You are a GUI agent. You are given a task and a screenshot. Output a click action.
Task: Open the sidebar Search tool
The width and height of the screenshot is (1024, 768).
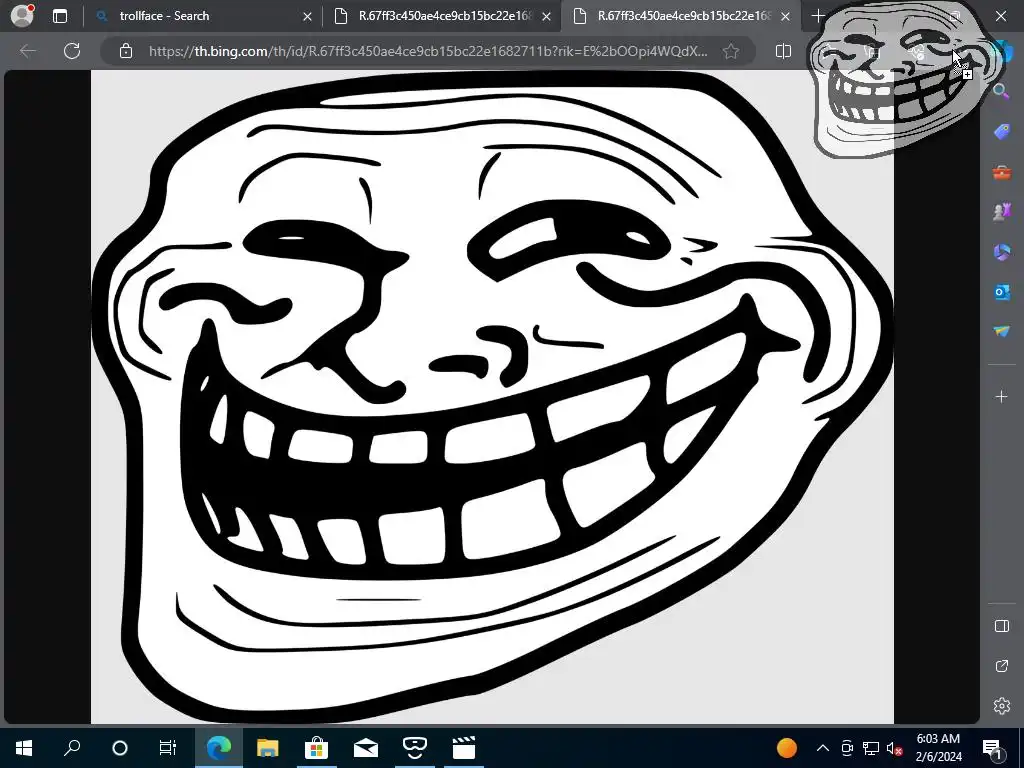tap(1001, 91)
